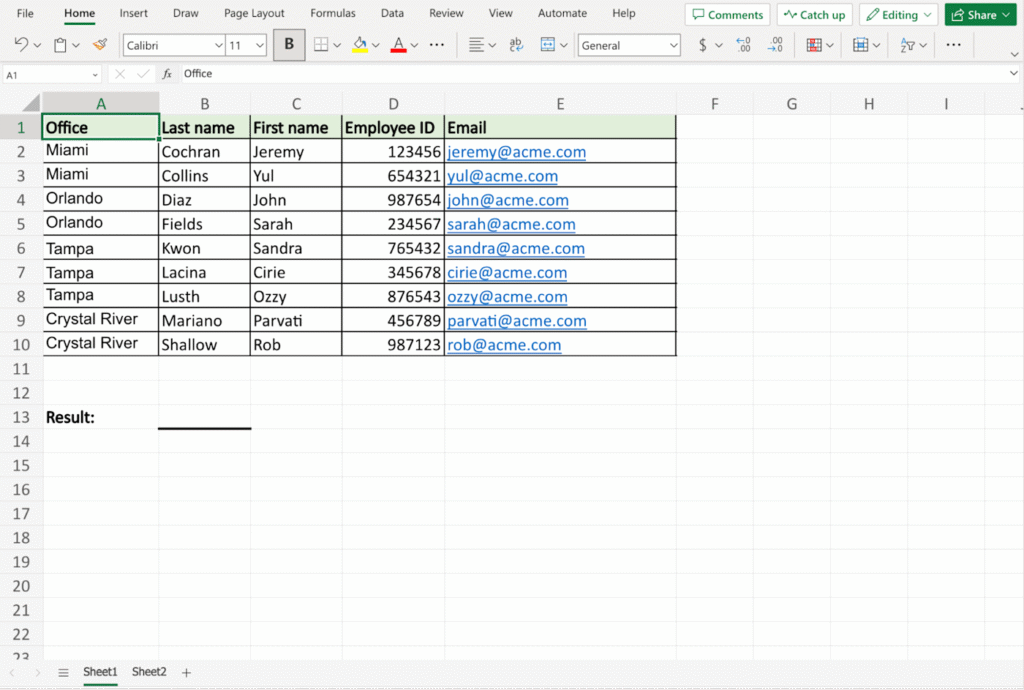Expand the Paste options arrow
1024x690 pixels.
[x=76, y=46]
